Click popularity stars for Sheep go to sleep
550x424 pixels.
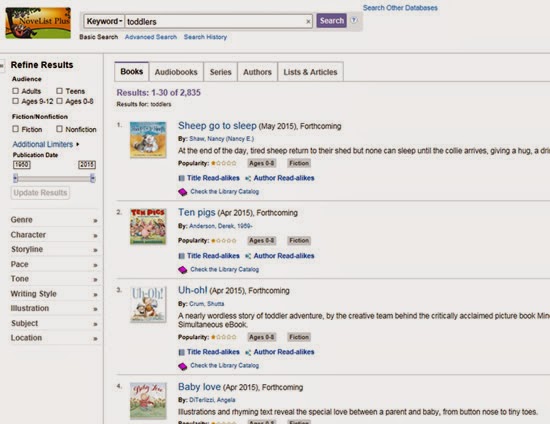(224, 163)
